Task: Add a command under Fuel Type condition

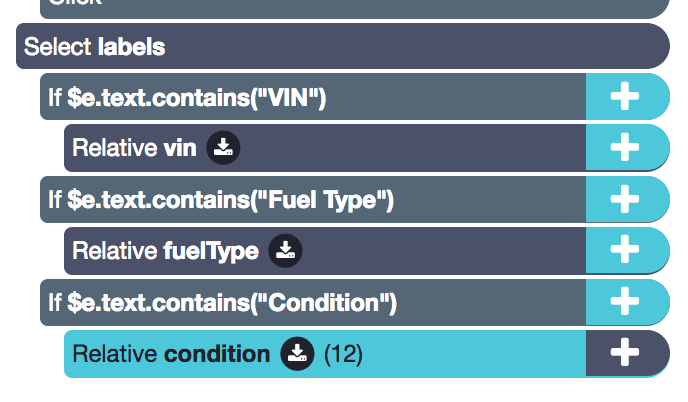Action: [627, 199]
